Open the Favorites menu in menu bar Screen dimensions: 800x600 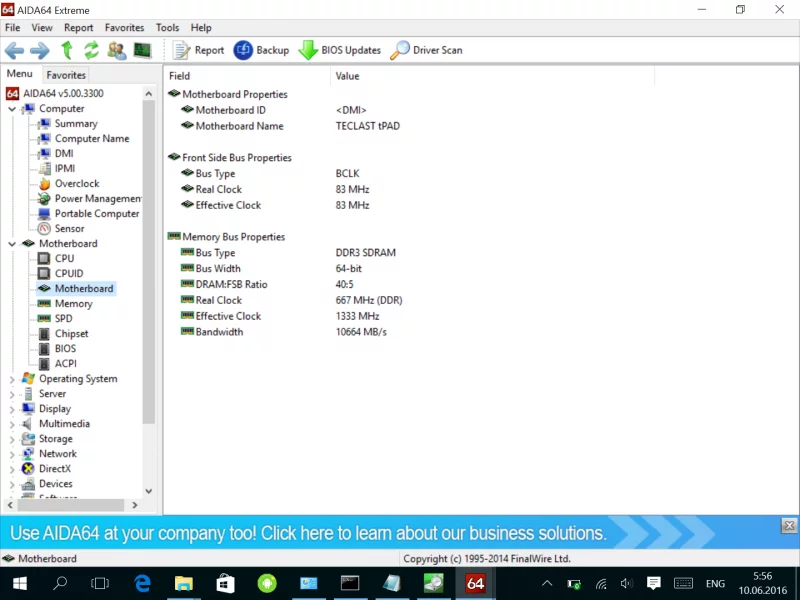(124, 28)
